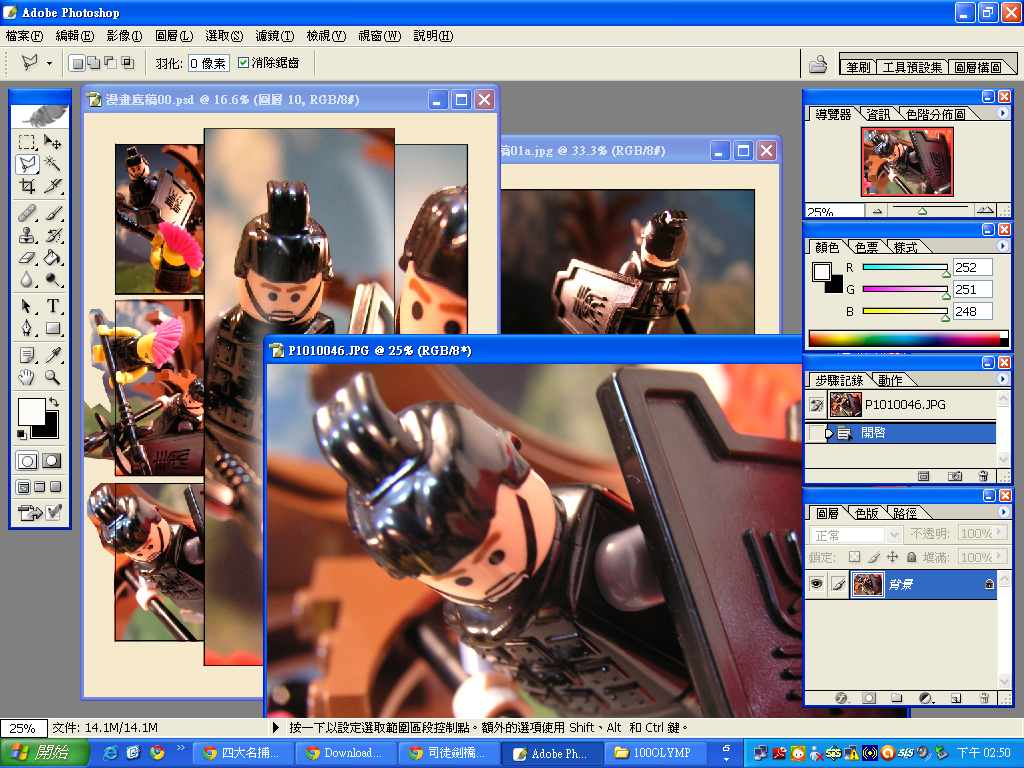Select the Type tool
Viewport: 1024px width, 768px height.
[x=52, y=306]
